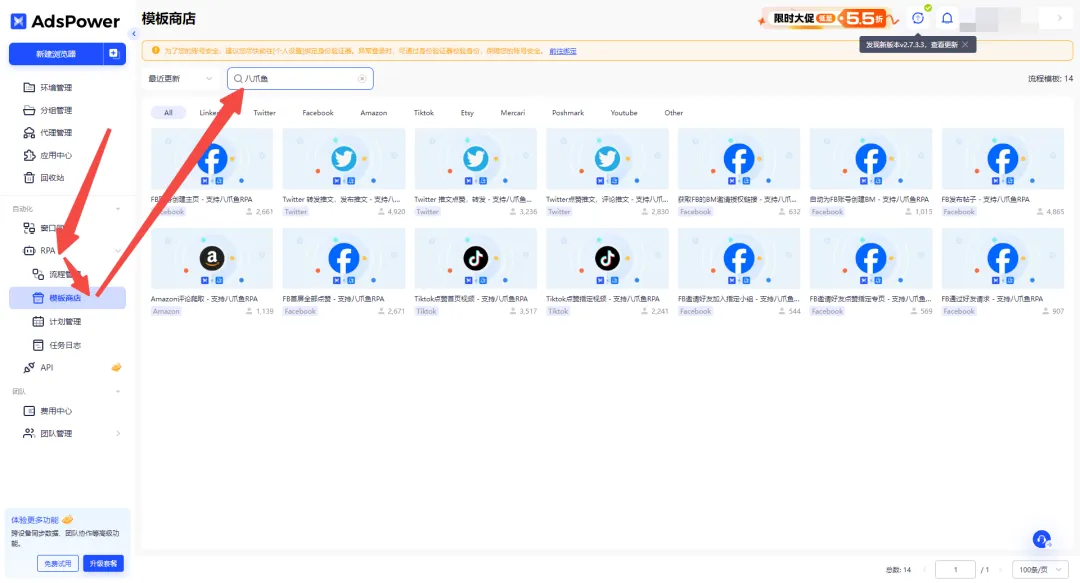Click the batch-create icon beside 新建浏览器
1080x583 pixels.
(x=114, y=54)
